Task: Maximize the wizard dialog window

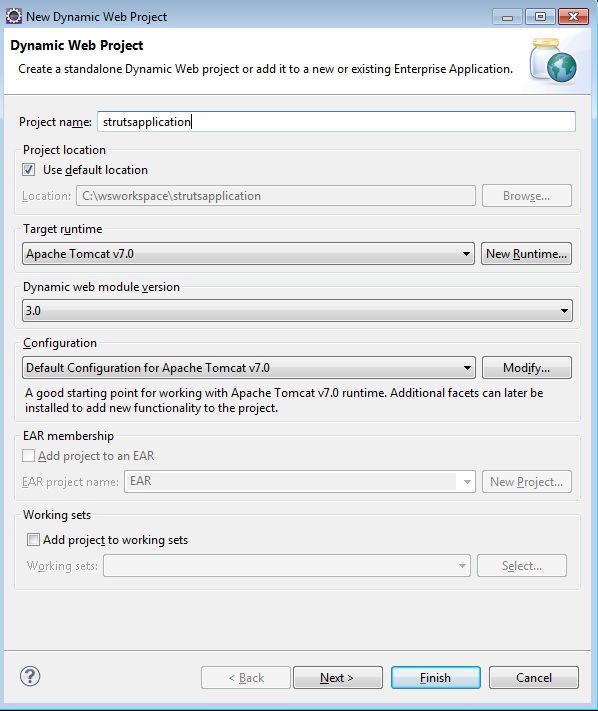Action: (540, 17)
